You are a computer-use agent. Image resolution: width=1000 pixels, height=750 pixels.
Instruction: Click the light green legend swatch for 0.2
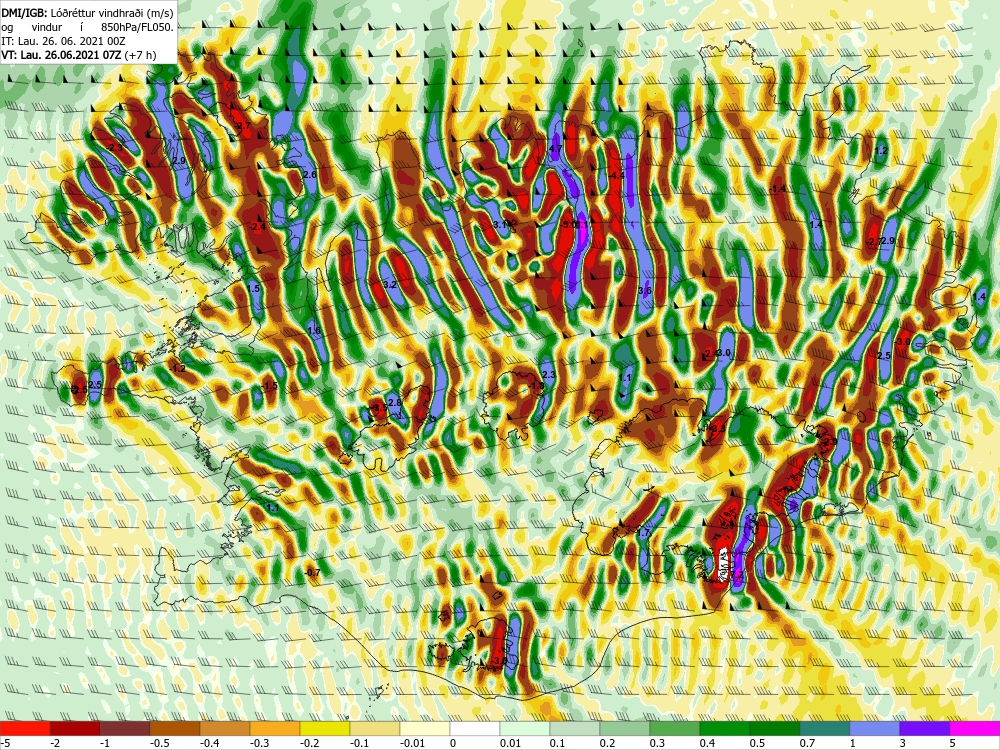click(x=625, y=728)
